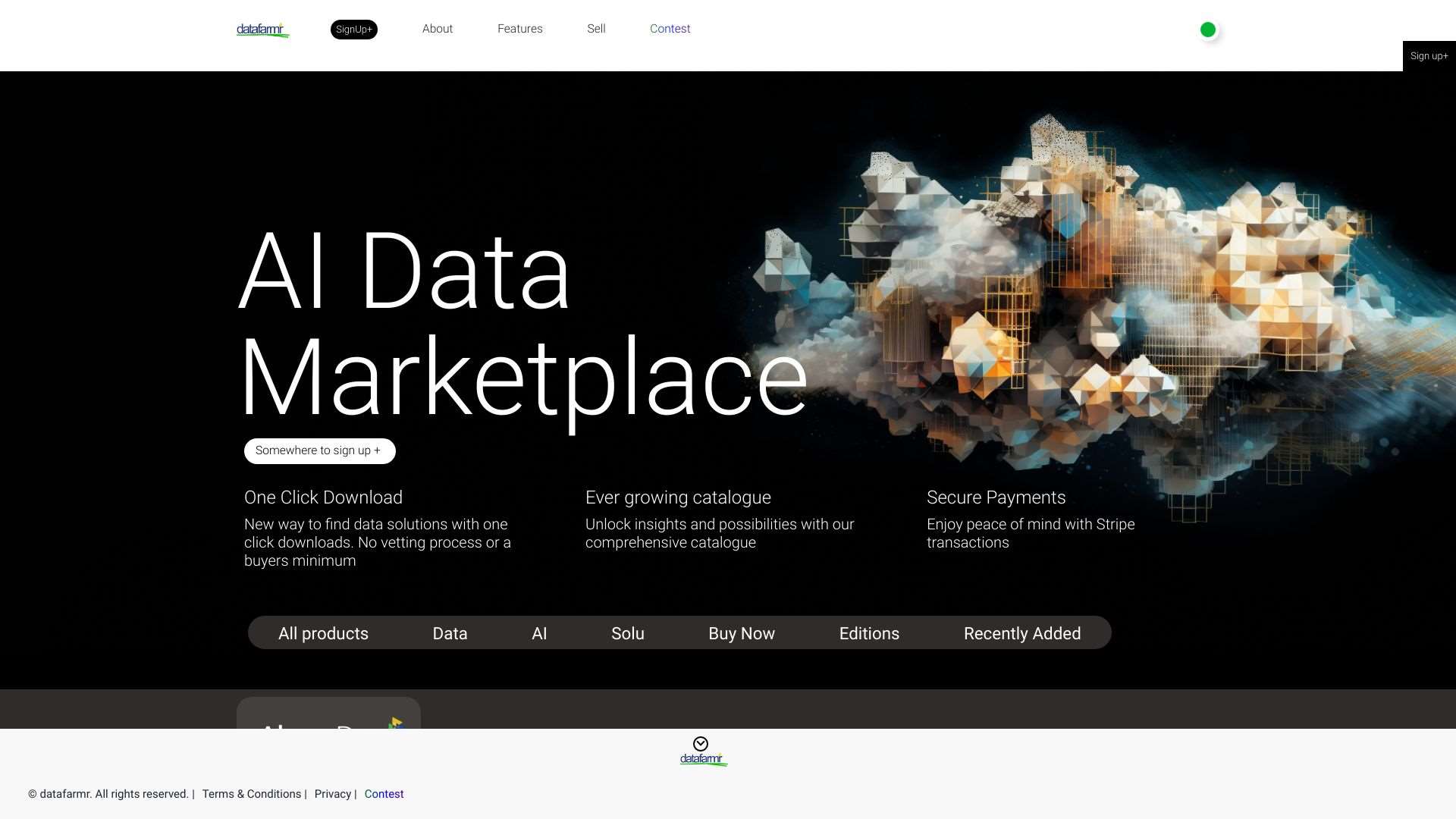The height and width of the screenshot is (819, 1456).
Task: Open the Terms & Conditions footer link
Action: tap(251, 794)
